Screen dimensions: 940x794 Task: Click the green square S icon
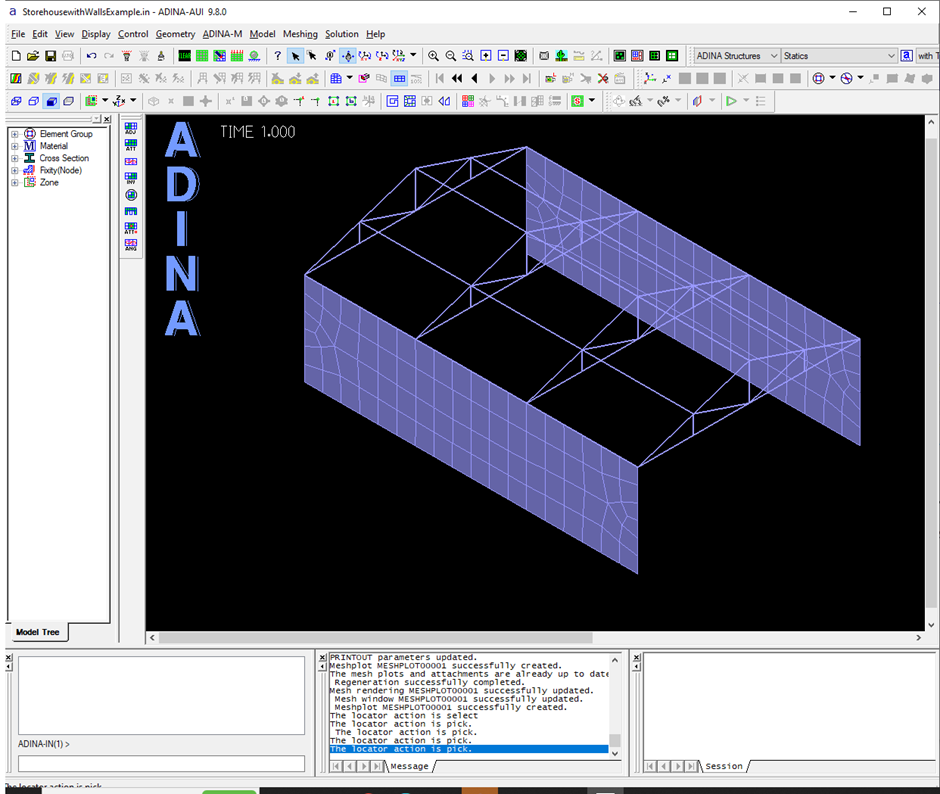(x=577, y=101)
